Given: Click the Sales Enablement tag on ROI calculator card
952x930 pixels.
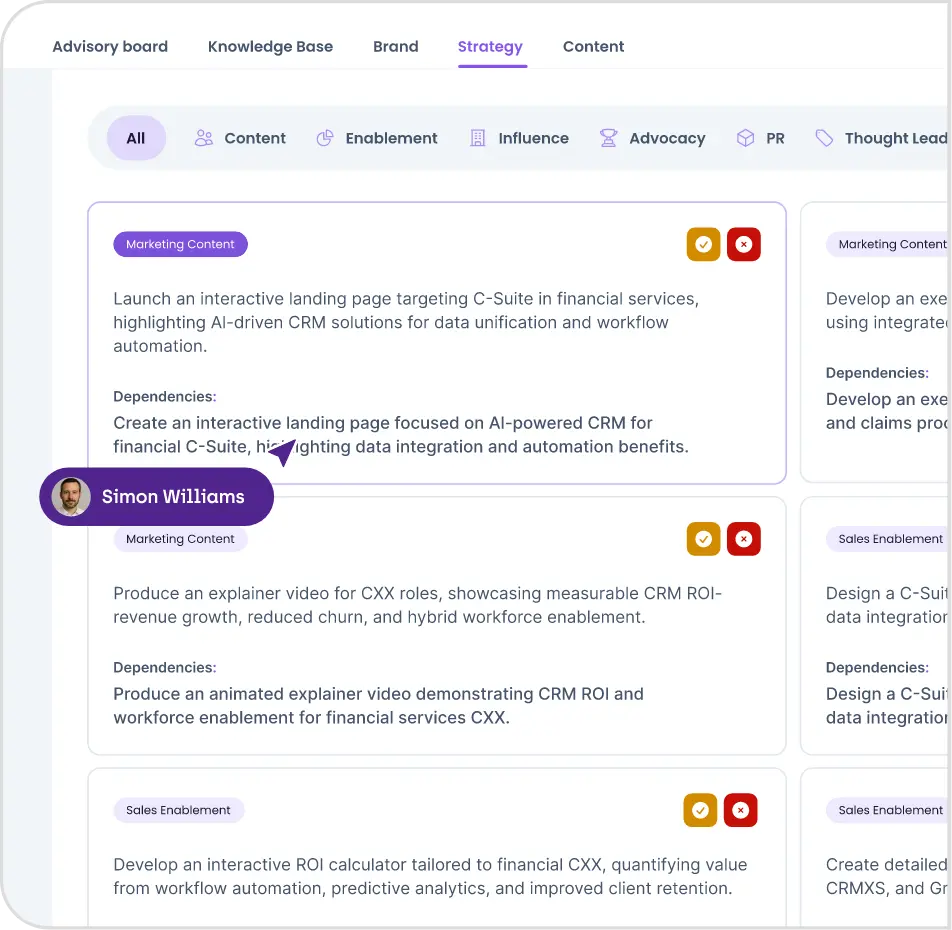Looking at the screenshot, I should click(x=178, y=810).
